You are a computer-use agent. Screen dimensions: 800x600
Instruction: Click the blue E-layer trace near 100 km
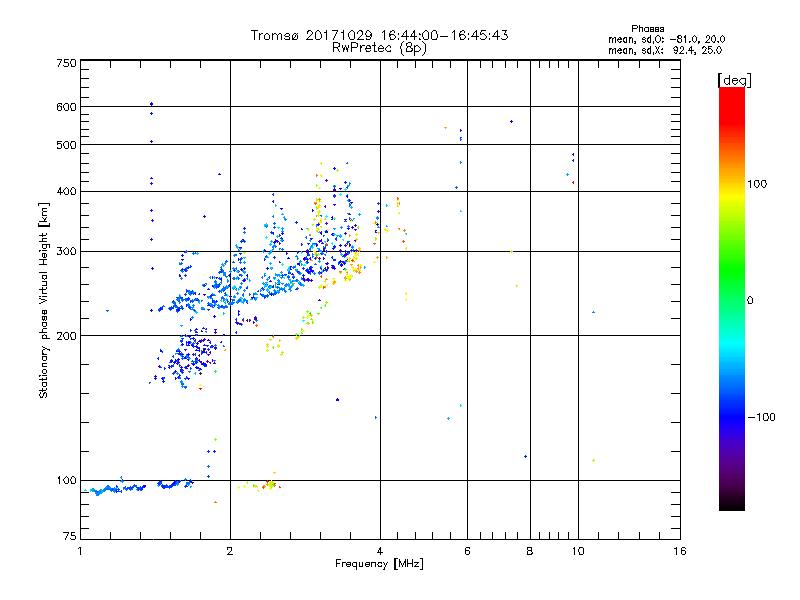[138, 487]
